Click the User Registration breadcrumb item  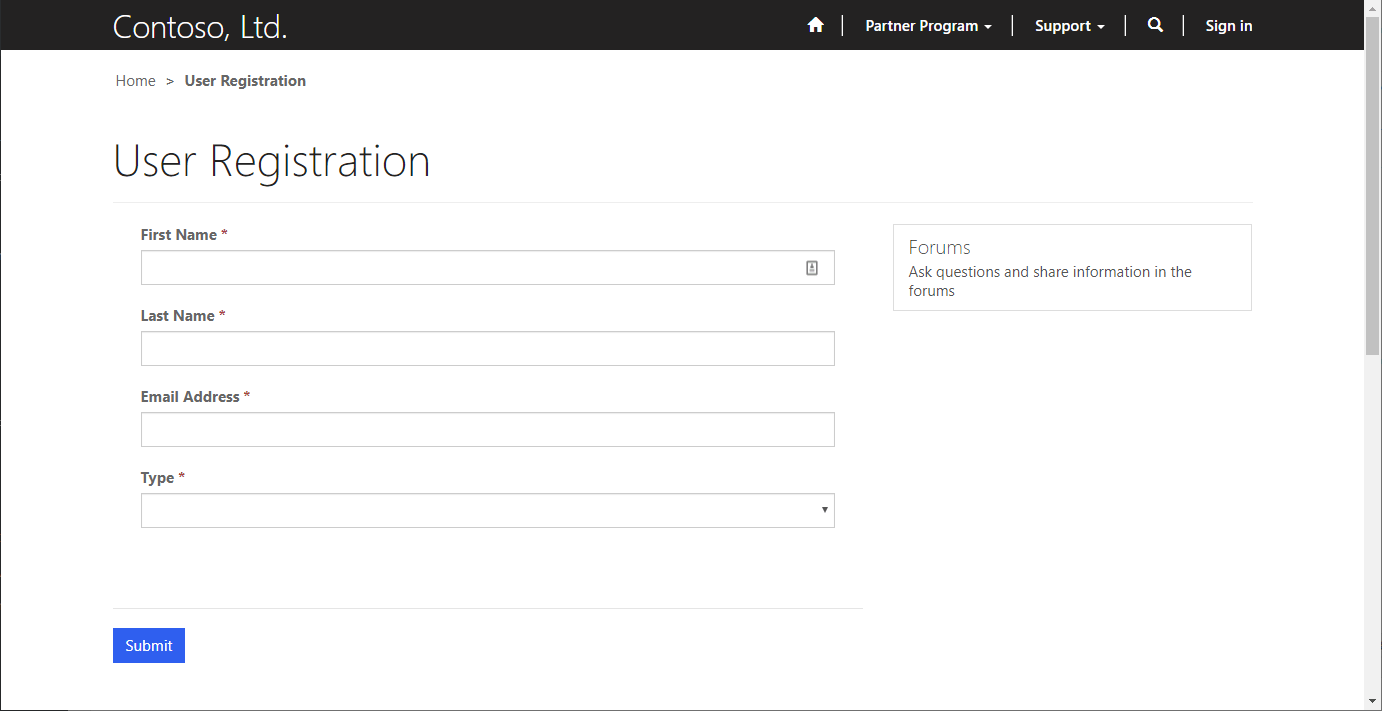tap(245, 81)
